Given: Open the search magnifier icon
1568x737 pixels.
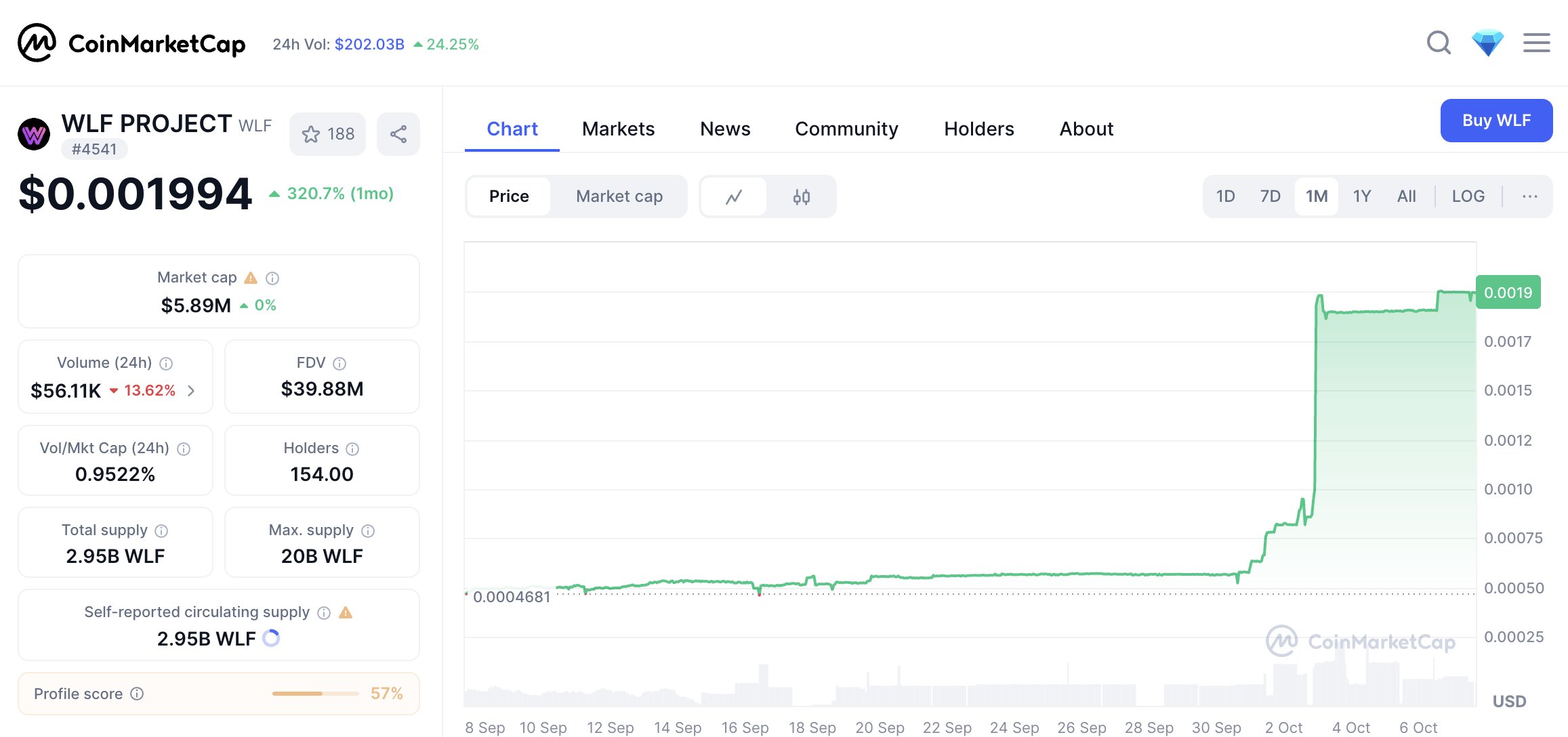Looking at the screenshot, I should [1438, 43].
